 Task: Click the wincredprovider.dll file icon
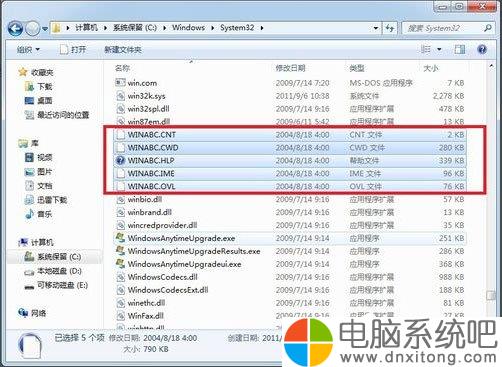click(x=120, y=225)
